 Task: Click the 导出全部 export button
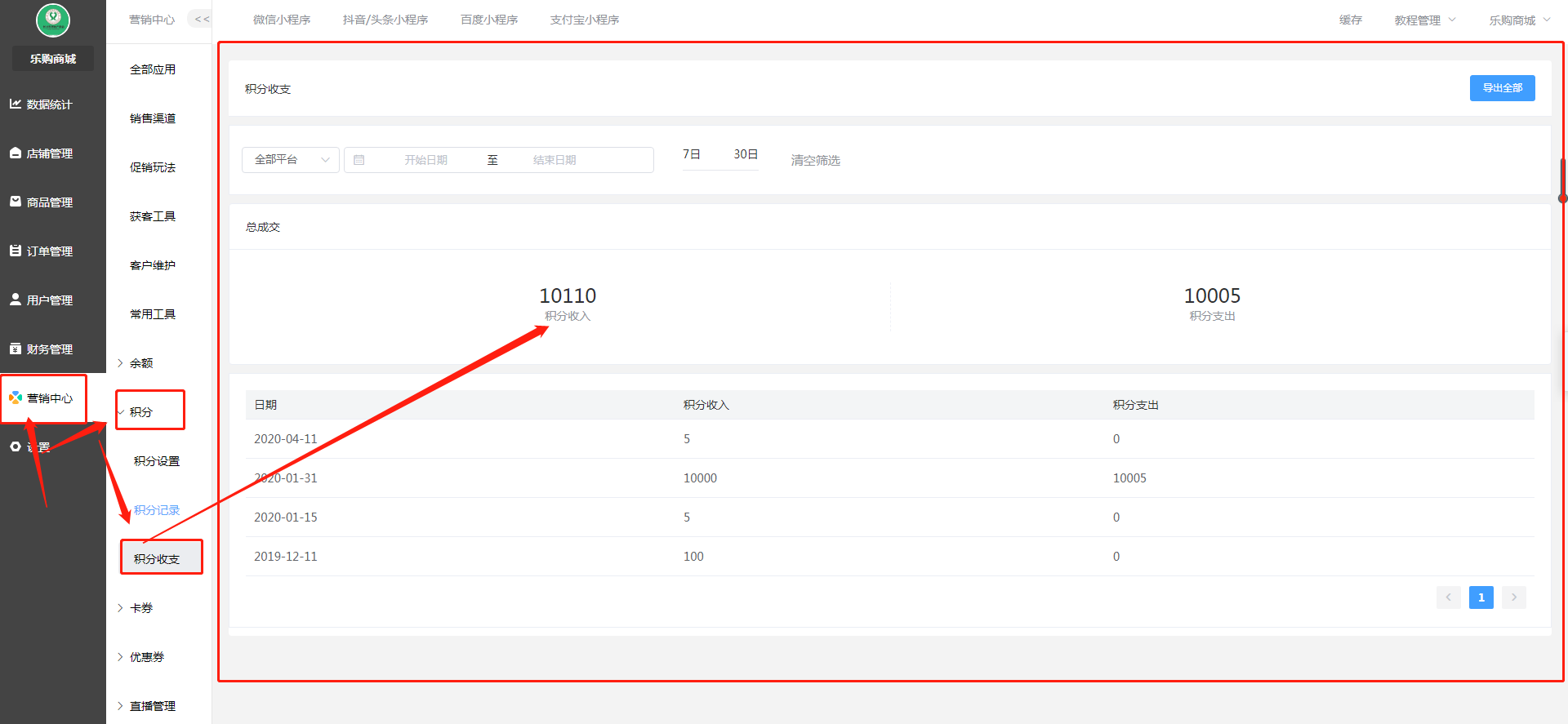pos(1503,88)
